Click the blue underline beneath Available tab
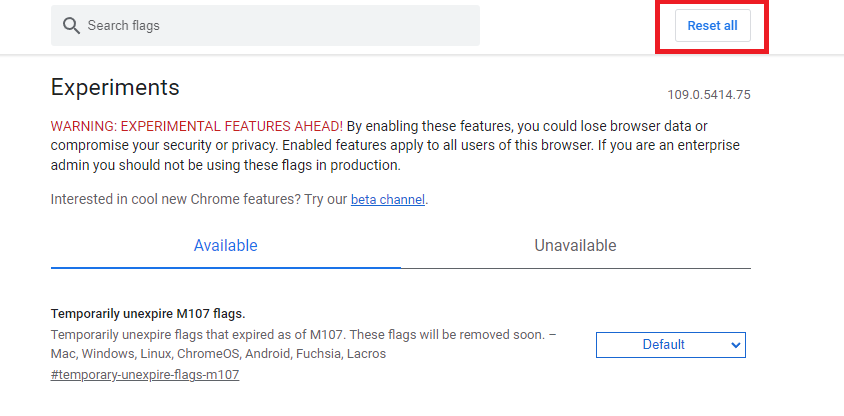This screenshot has height=416, width=844. tap(225, 268)
